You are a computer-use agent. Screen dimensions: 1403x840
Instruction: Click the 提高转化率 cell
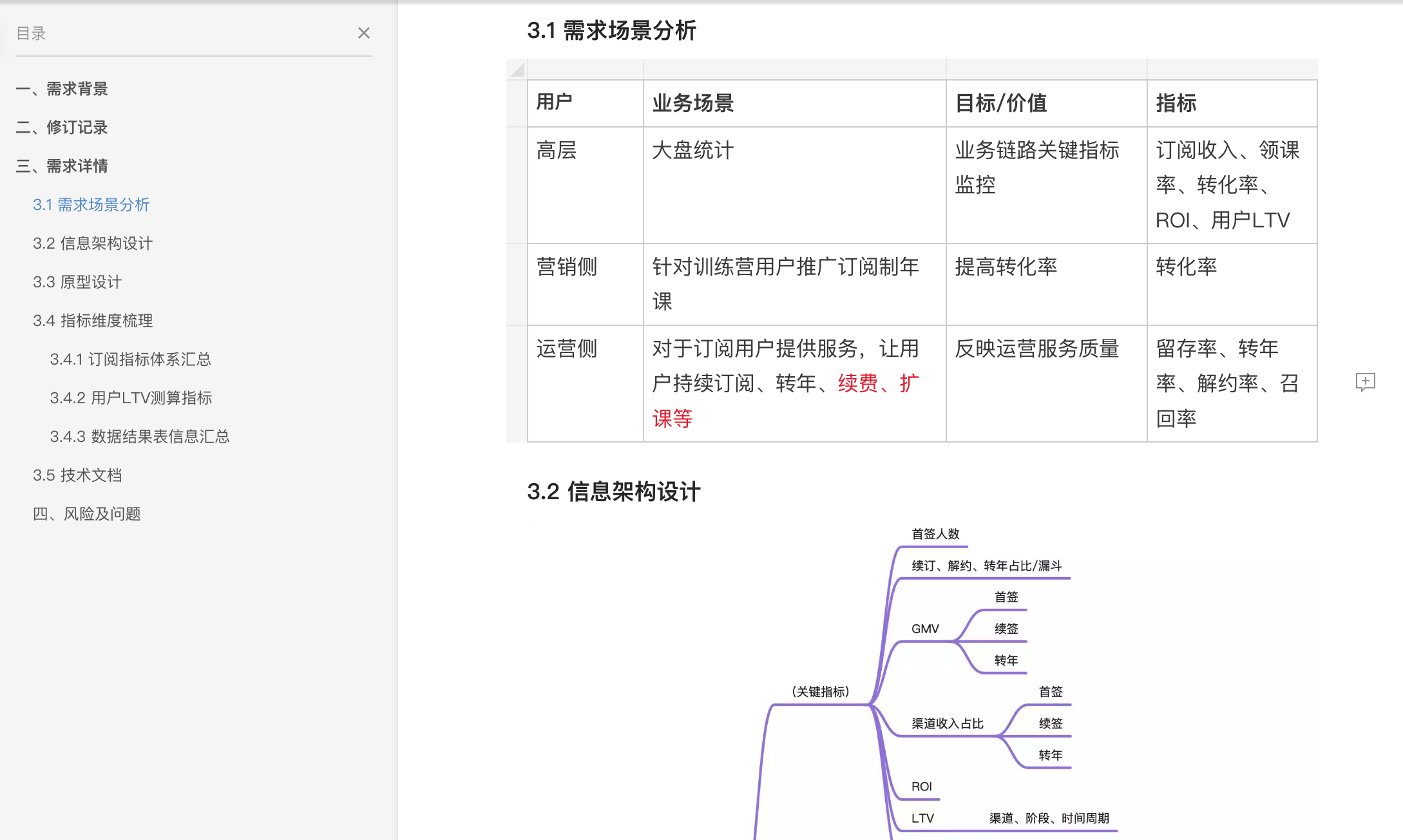(x=1047, y=284)
